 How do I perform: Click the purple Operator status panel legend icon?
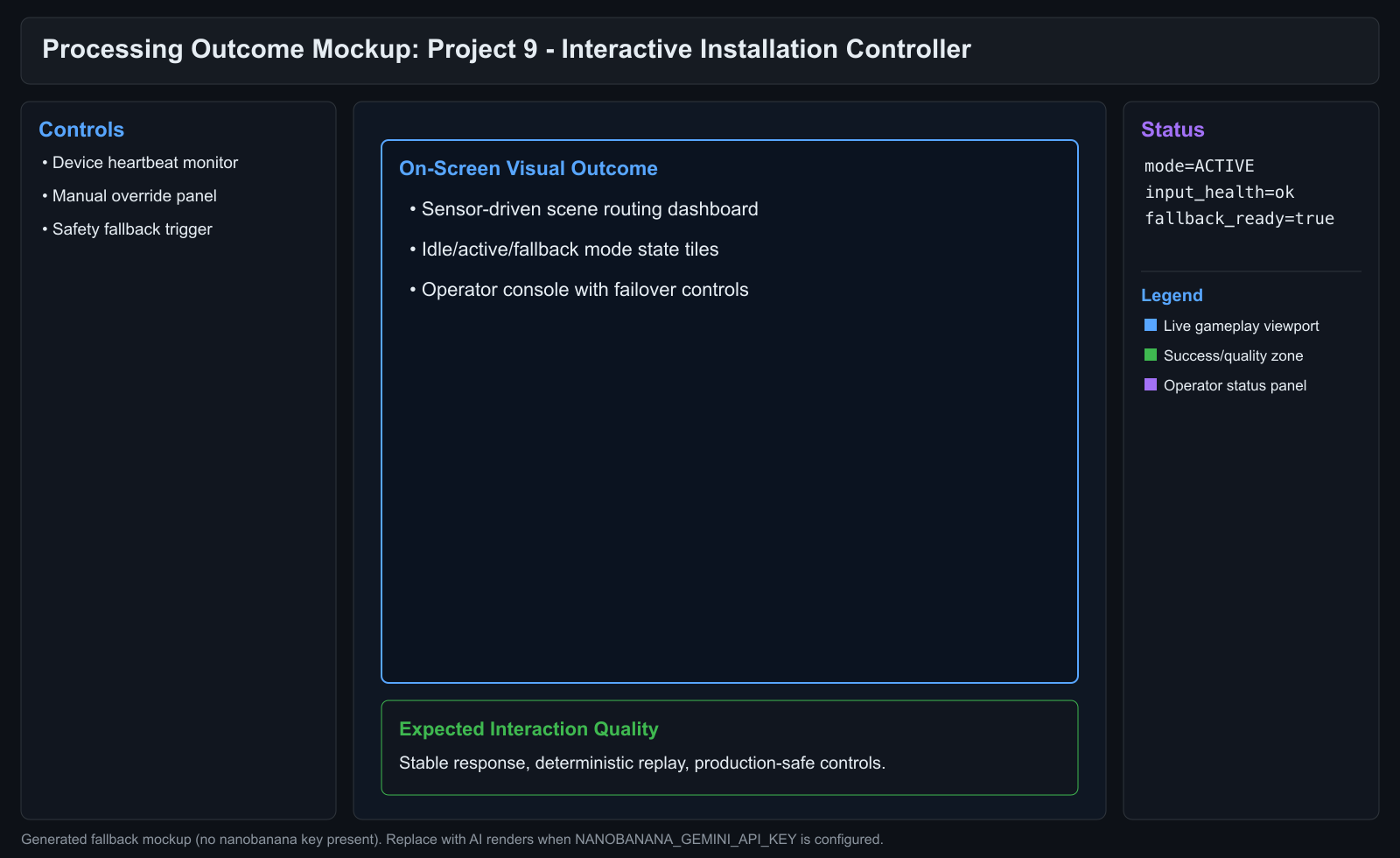pyautogui.click(x=1150, y=384)
